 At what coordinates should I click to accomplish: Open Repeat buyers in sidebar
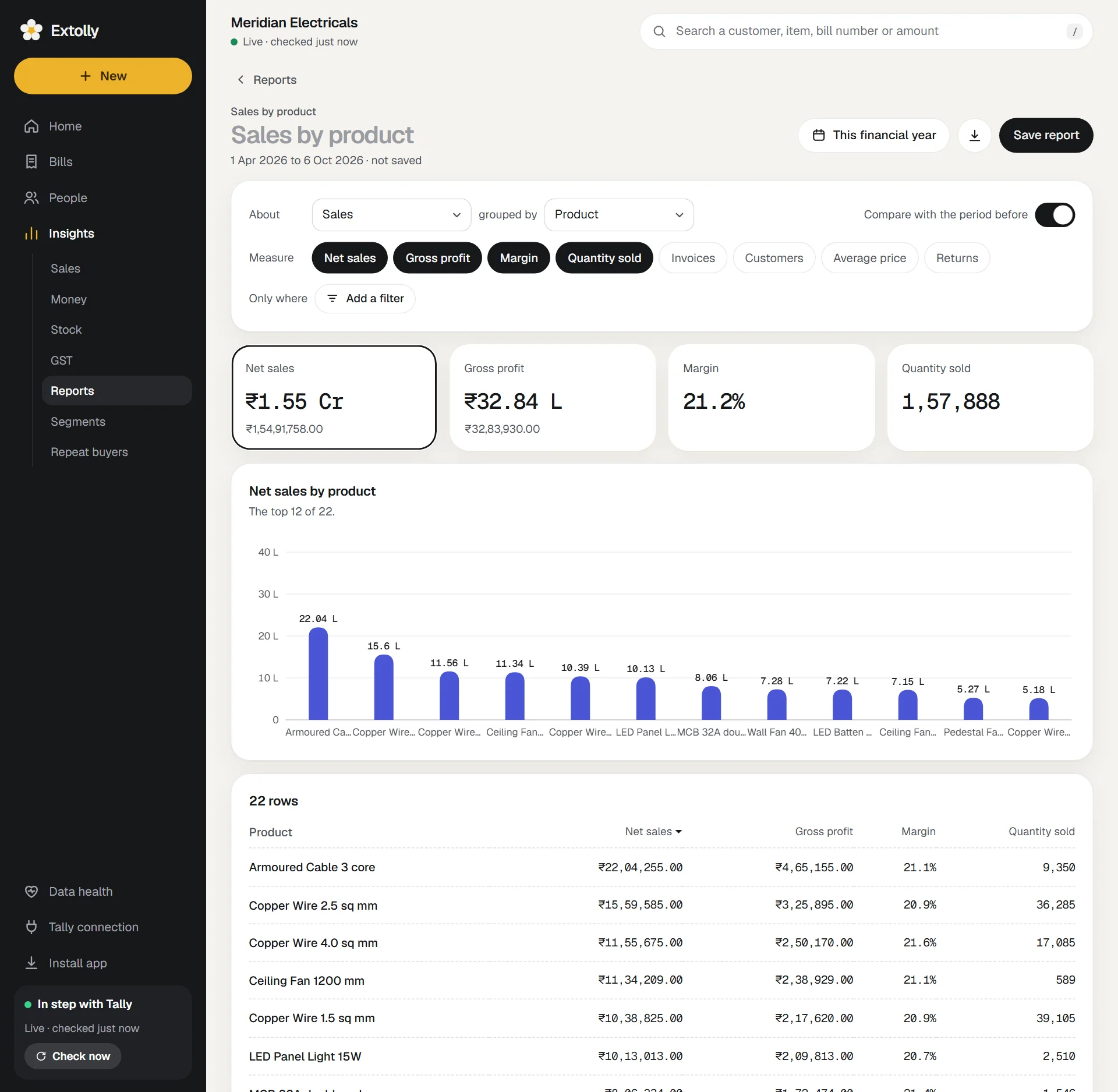(117, 452)
